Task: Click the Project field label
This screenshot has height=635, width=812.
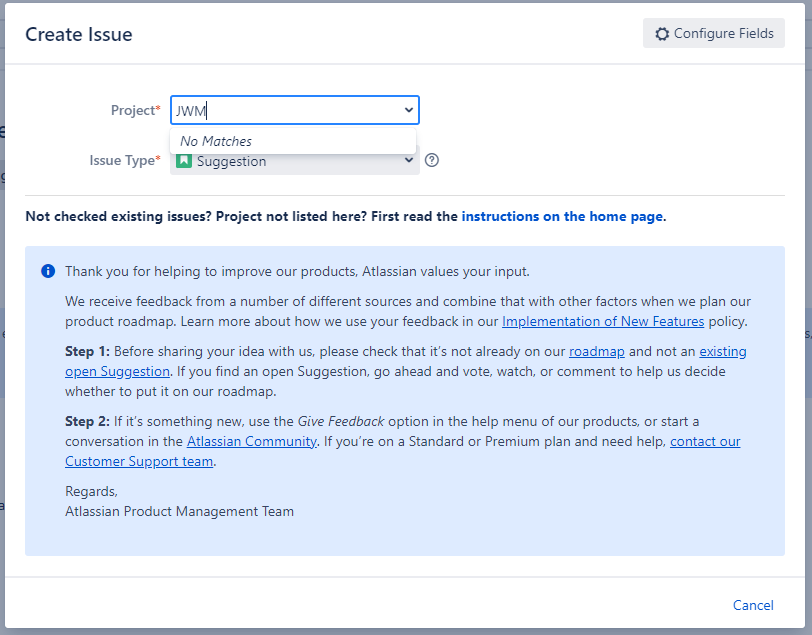Action: click(136, 110)
